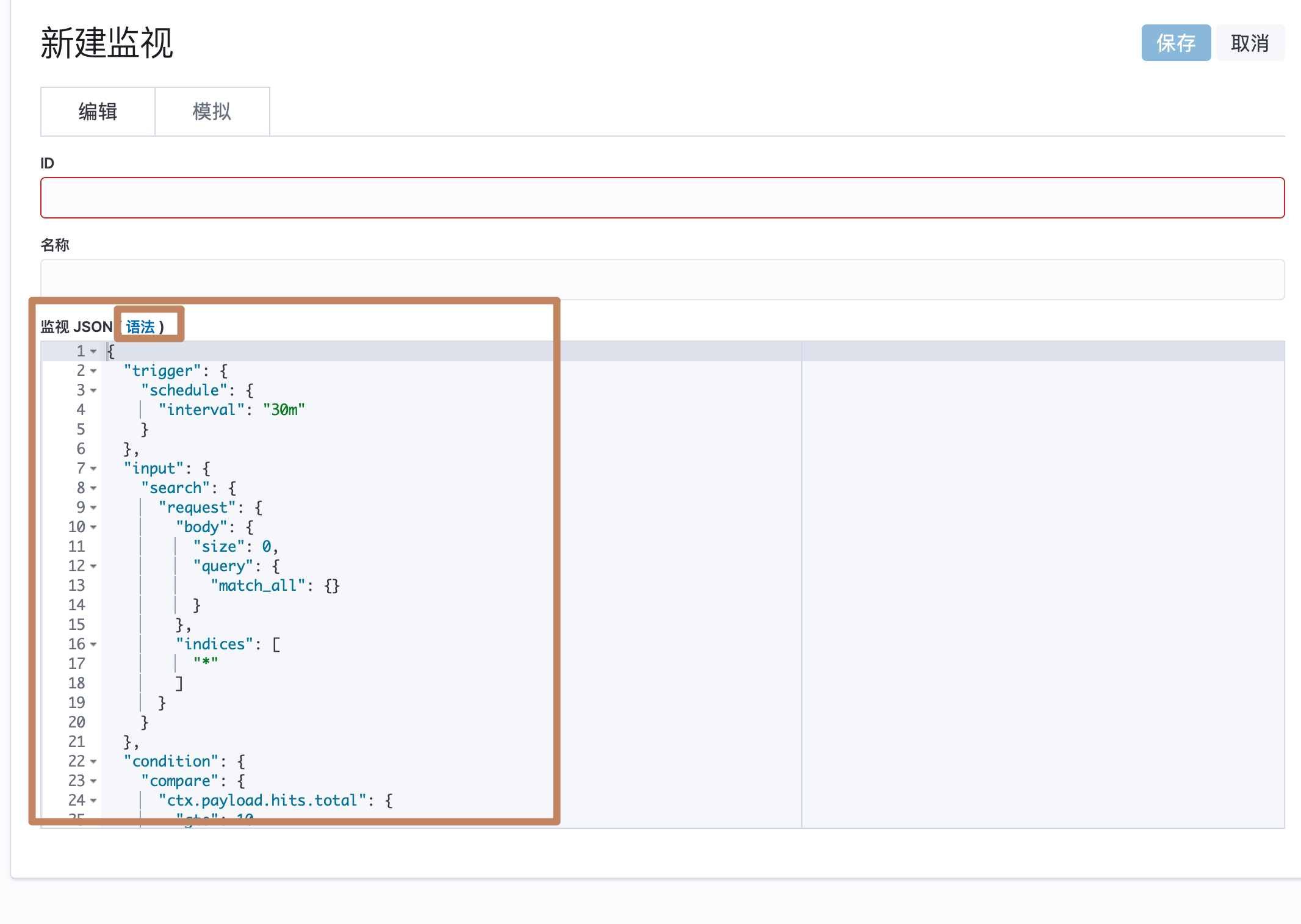Collapse line 1 fold arrow
1301x924 pixels.
click(x=93, y=352)
